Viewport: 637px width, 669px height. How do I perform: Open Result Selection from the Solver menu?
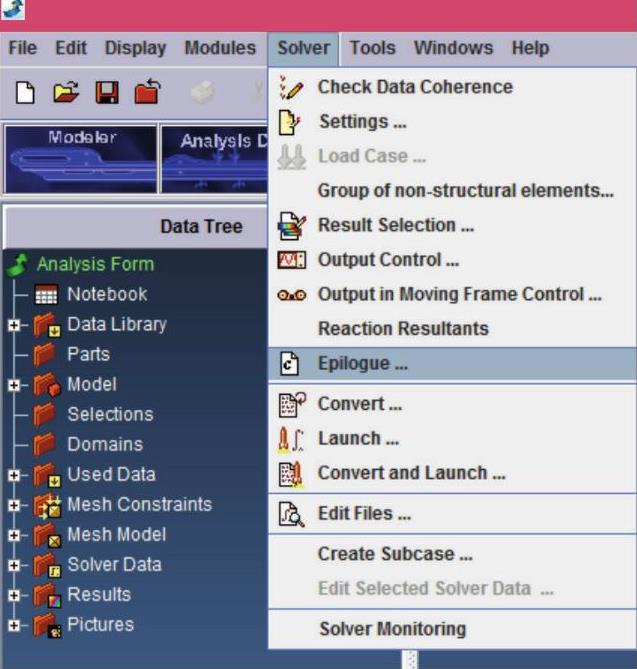396,225
